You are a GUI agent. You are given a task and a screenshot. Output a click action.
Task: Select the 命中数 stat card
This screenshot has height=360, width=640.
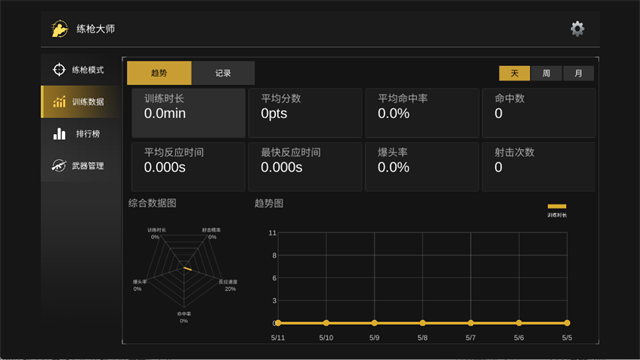[x=539, y=113]
